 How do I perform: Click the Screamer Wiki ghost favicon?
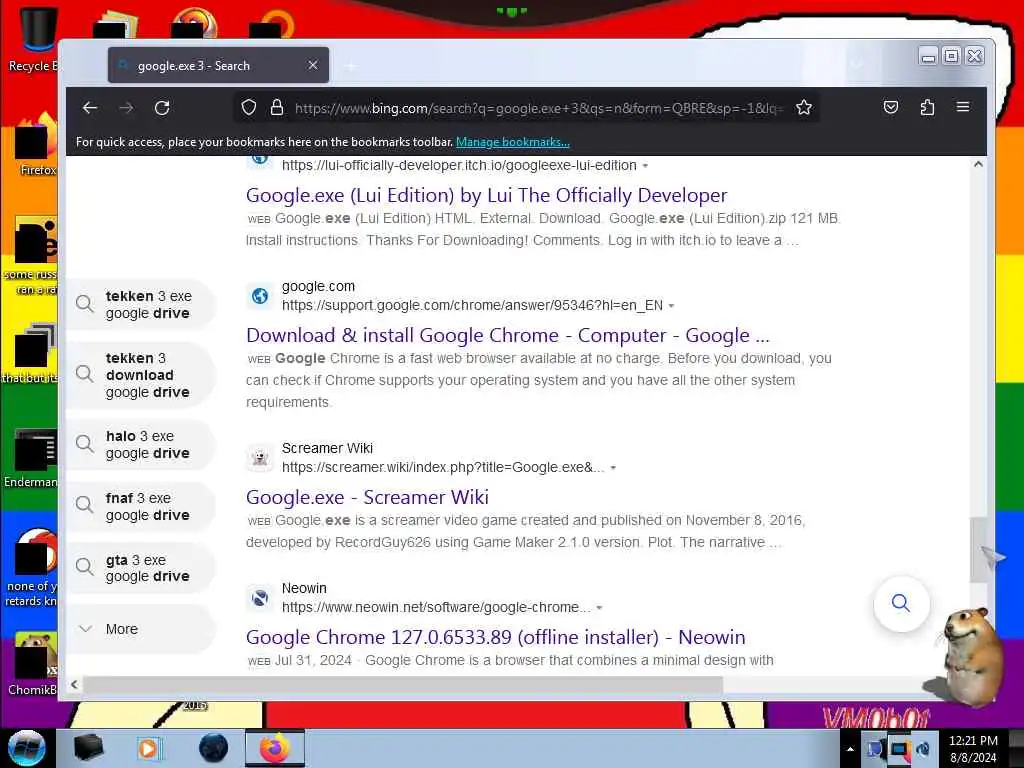point(260,458)
